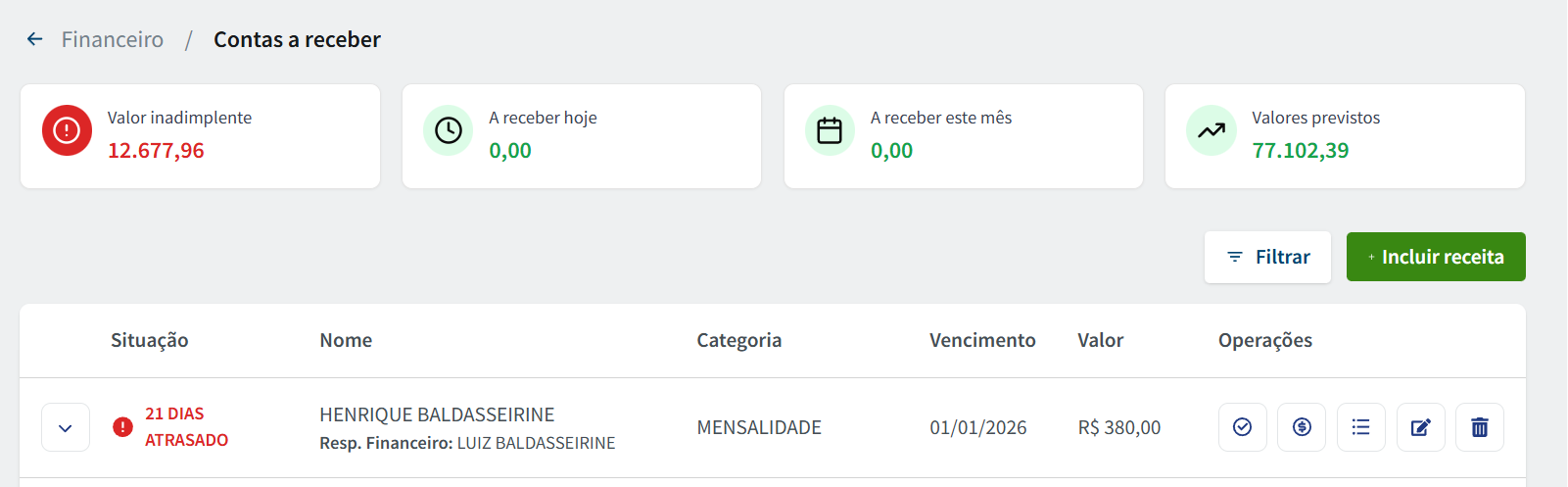Edit the receivable with pencil icon
Viewport: 1568px width, 487px height.
[x=1421, y=427]
